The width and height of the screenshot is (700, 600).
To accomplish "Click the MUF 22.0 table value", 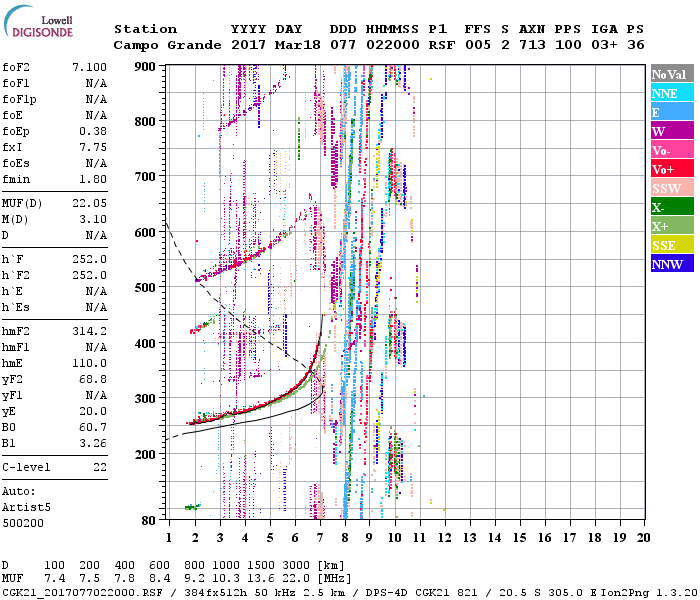I will pyautogui.click(x=296, y=579).
